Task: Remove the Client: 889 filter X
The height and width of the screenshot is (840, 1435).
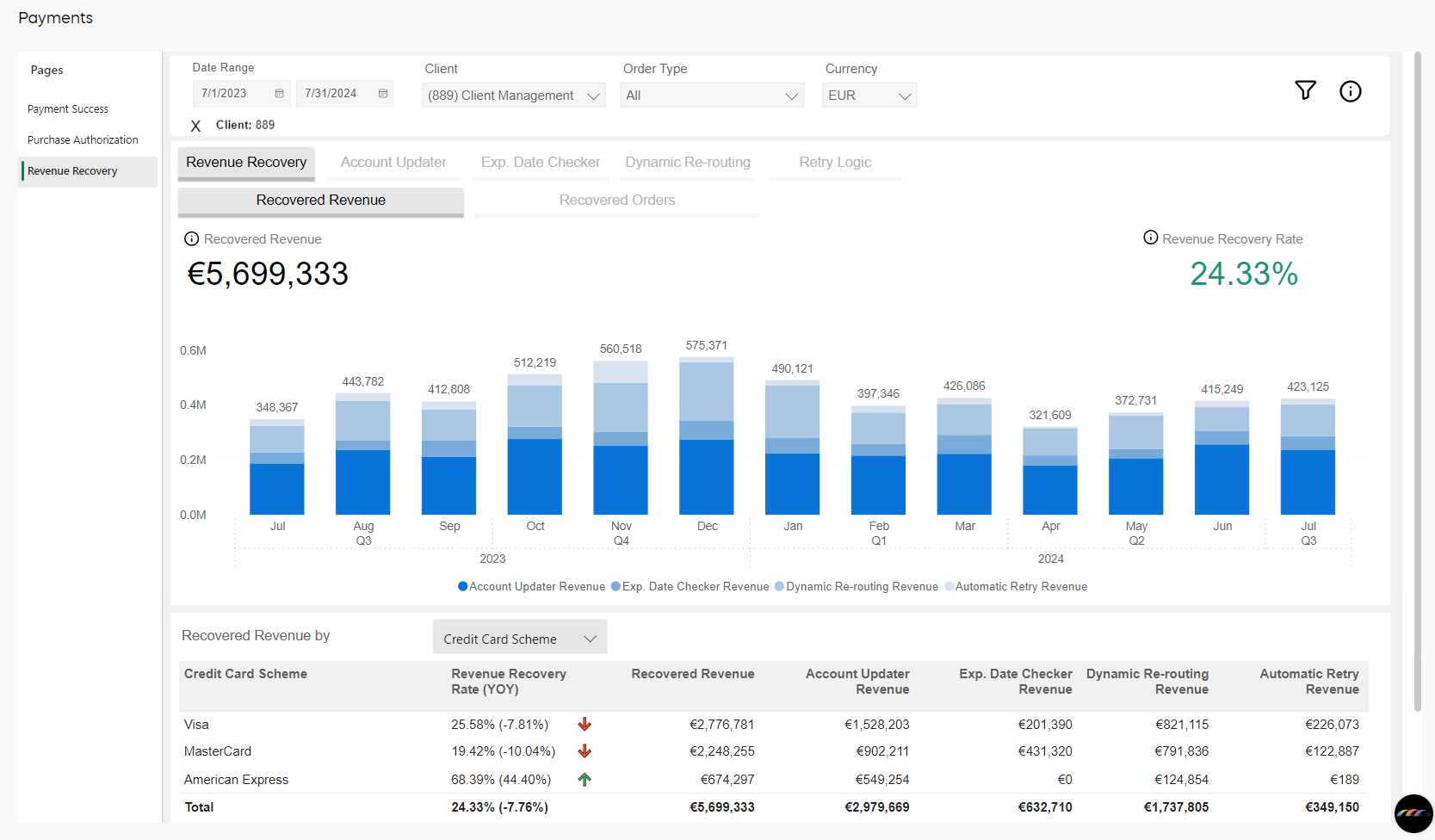Action: pos(195,126)
